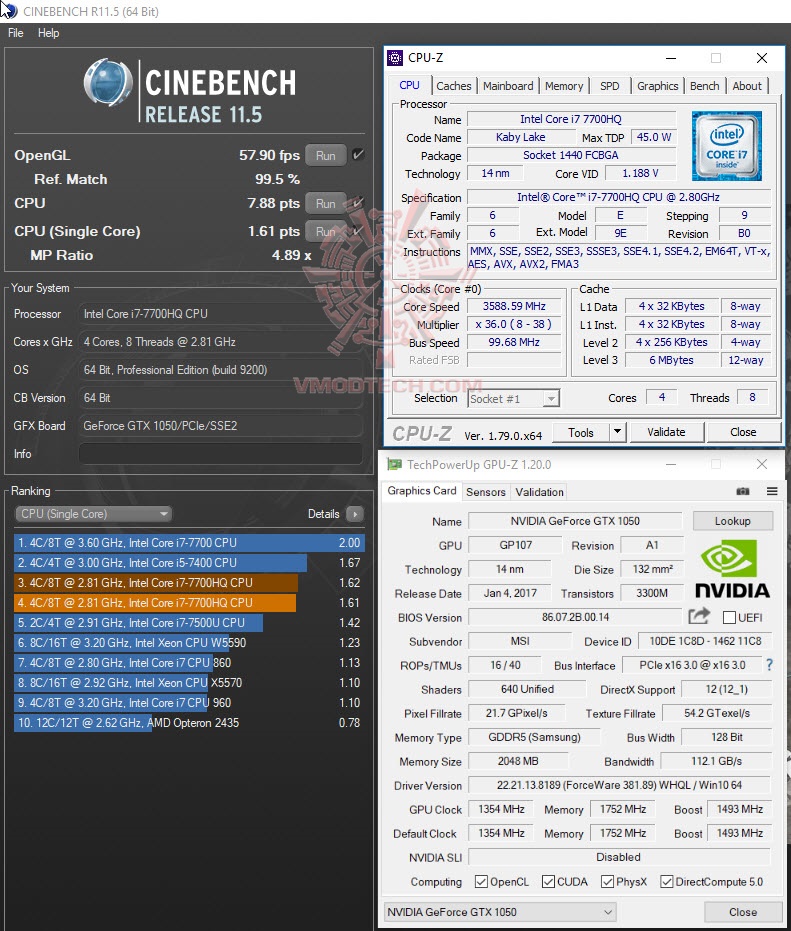Click the Info input field in Cinebench

click(x=220, y=454)
